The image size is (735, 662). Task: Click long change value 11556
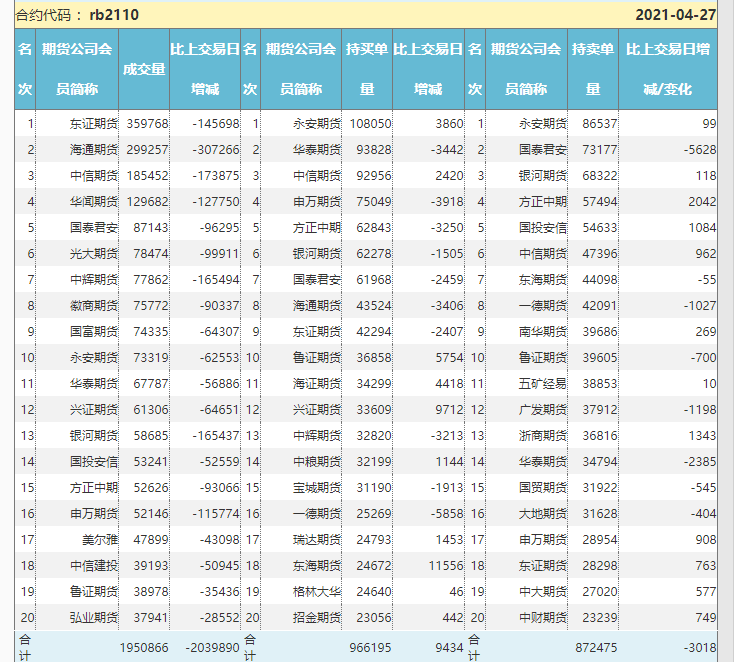tap(446, 566)
